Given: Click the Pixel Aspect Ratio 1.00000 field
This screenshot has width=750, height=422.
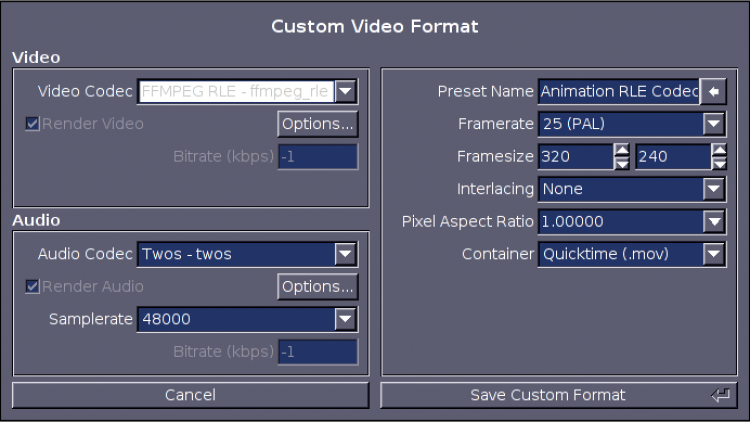Looking at the screenshot, I should (620, 222).
